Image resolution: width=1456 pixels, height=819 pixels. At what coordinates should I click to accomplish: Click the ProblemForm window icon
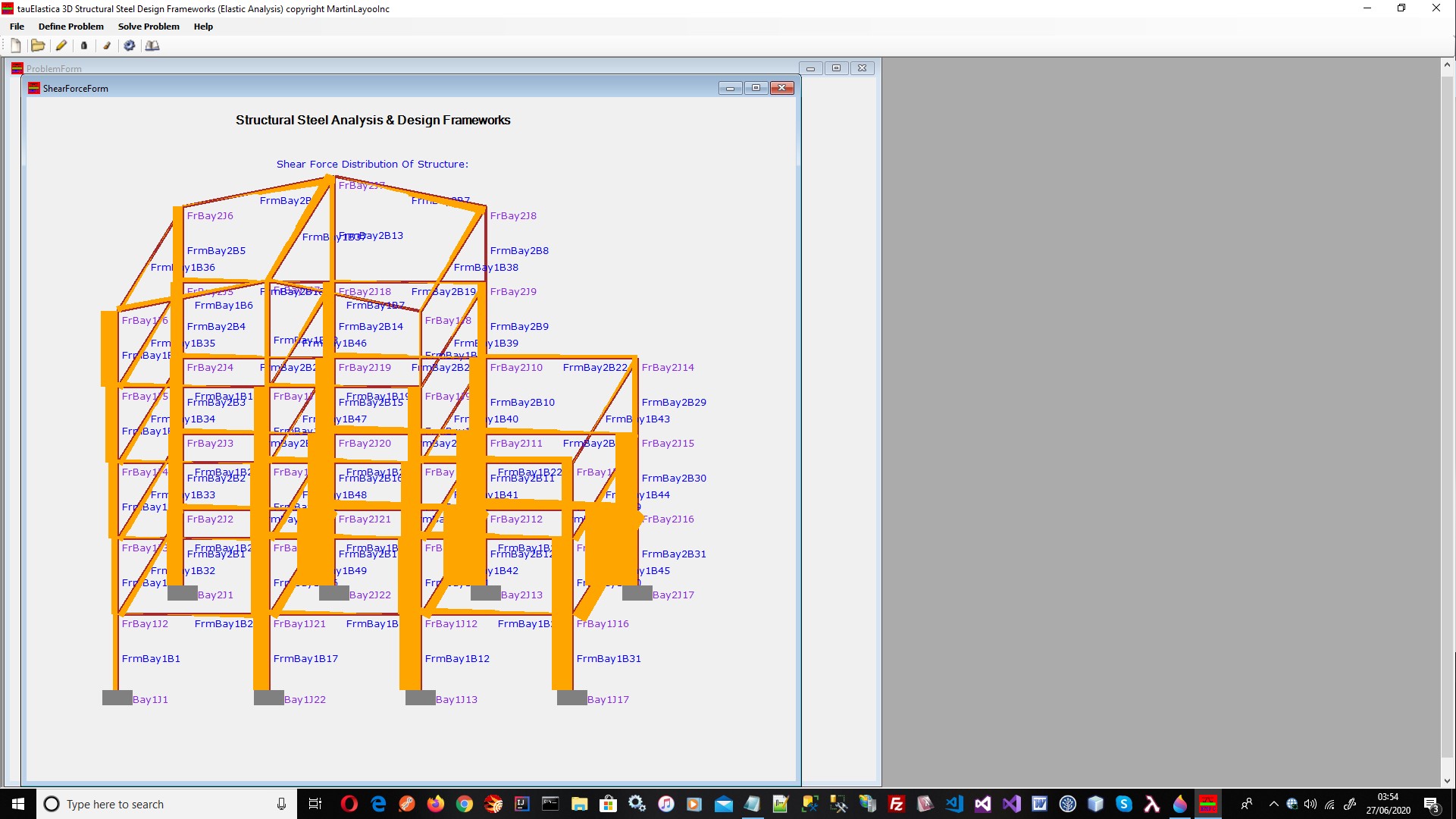pos(17,68)
